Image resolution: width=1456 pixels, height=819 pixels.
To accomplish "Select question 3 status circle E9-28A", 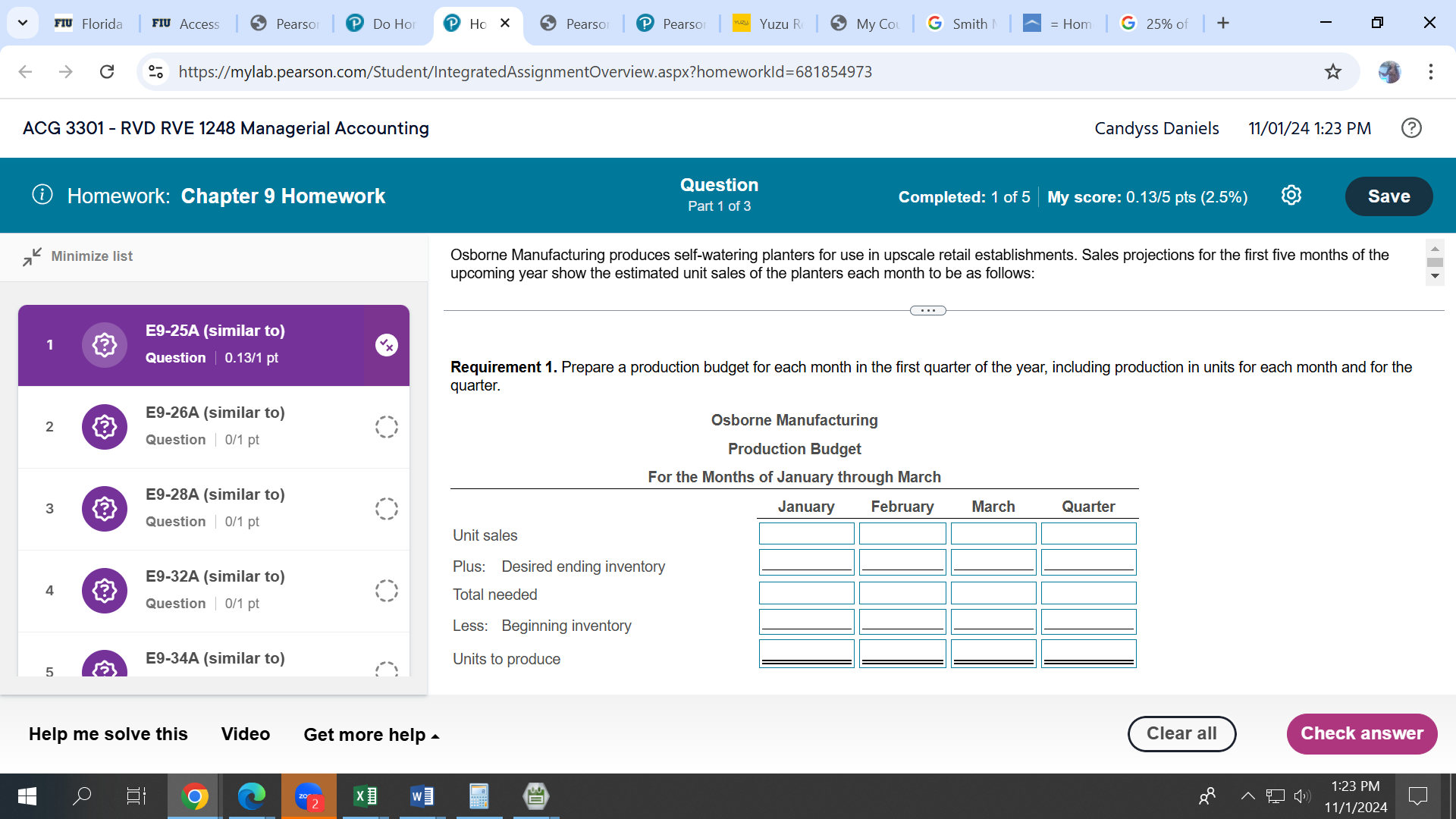I will click(386, 509).
